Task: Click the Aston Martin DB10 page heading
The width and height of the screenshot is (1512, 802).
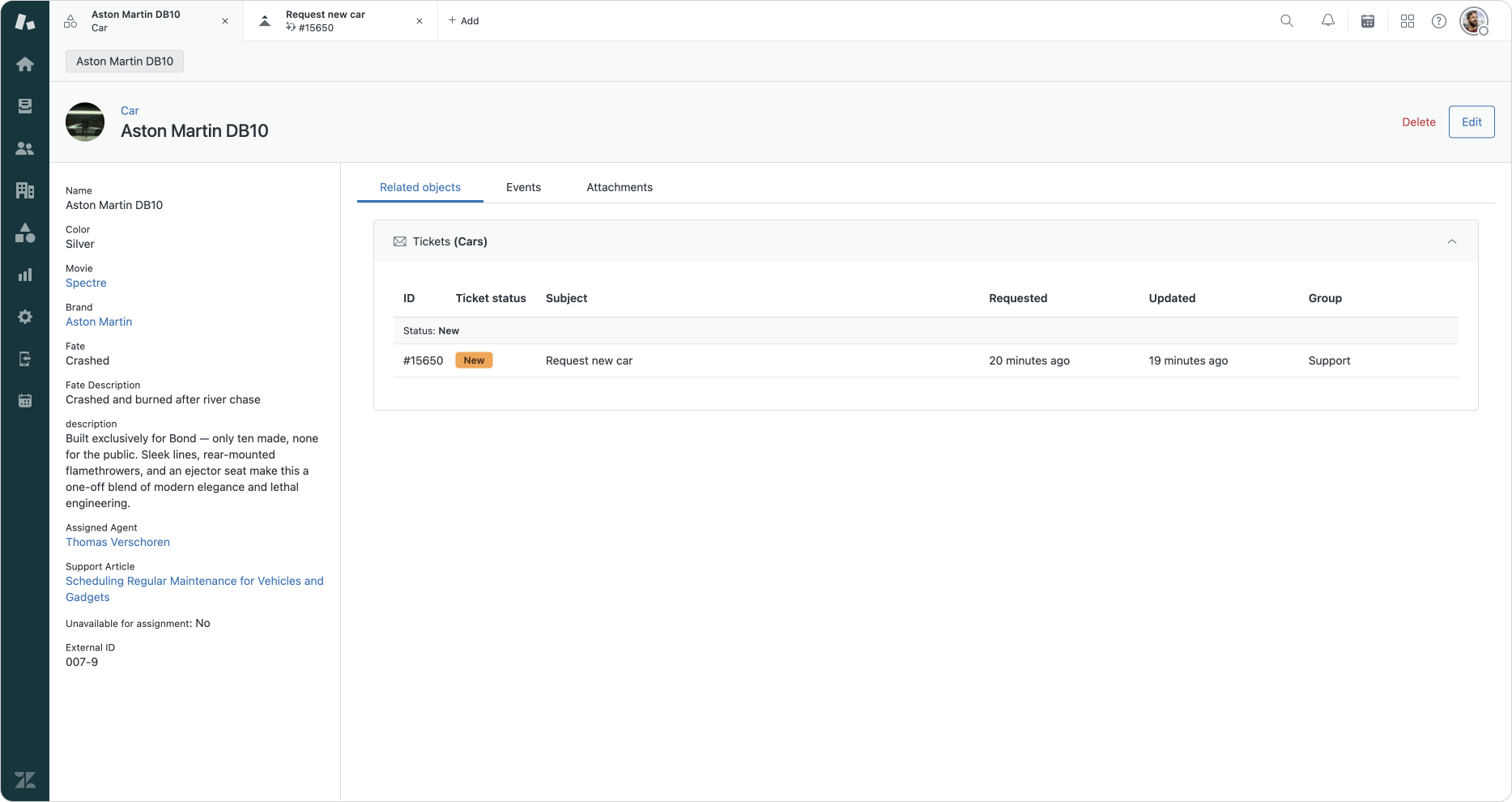Action: (x=194, y=131)
